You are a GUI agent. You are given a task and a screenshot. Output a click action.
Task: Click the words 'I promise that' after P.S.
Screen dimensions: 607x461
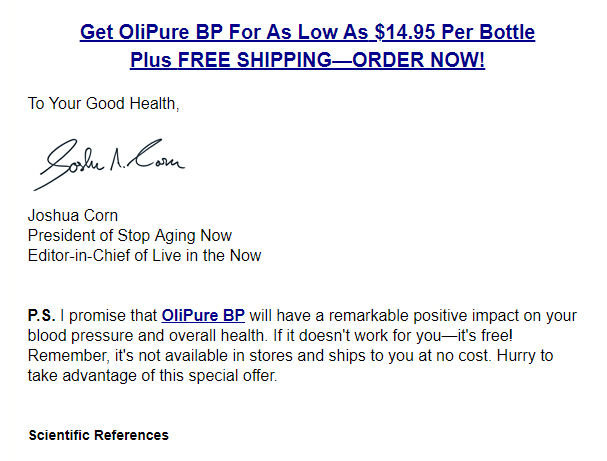(x=108, y=315)
